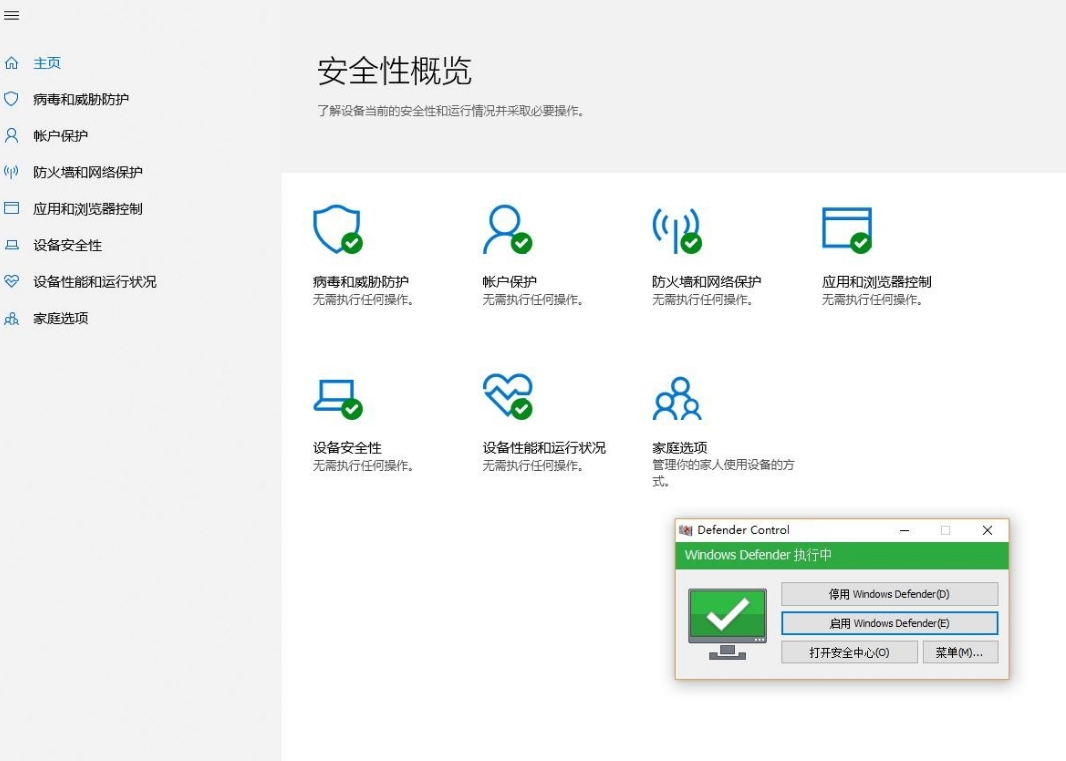Click the 家庭选项 tile title text
Viewport: 1066px width, 761px height.
coord(679,447)
